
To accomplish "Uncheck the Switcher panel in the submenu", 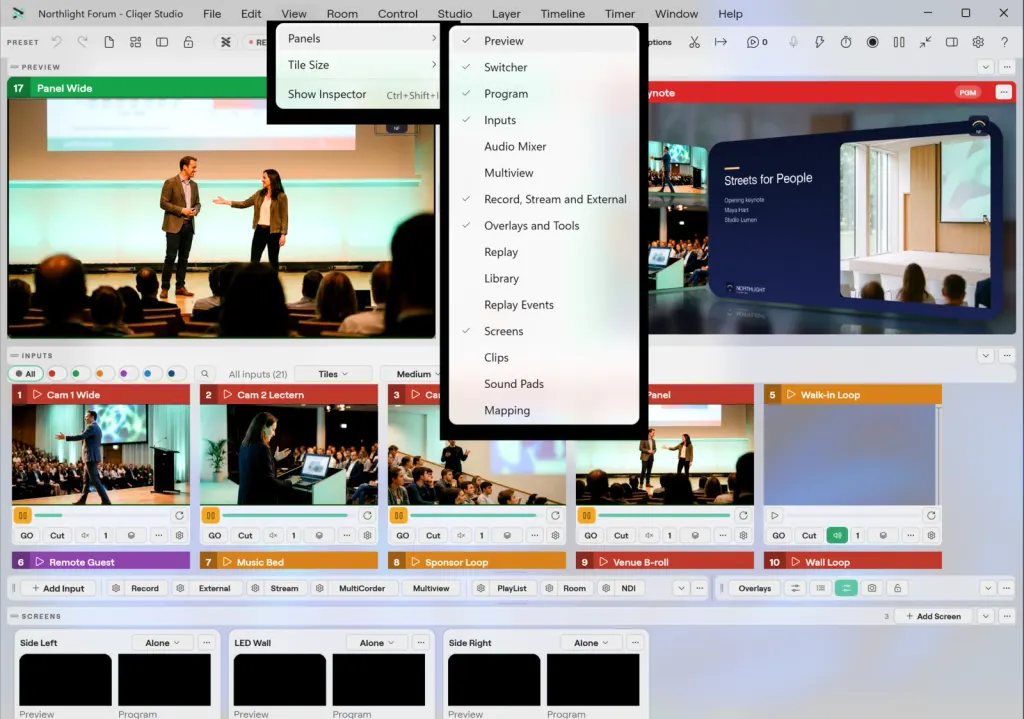I will coord(543,67).
